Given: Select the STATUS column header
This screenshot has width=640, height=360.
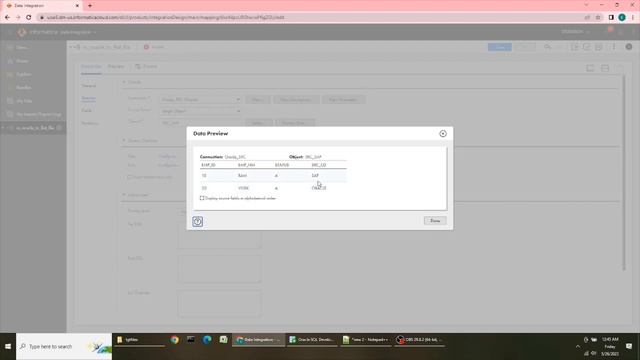Looking at the screenshot, I should (x=282, y=165).
